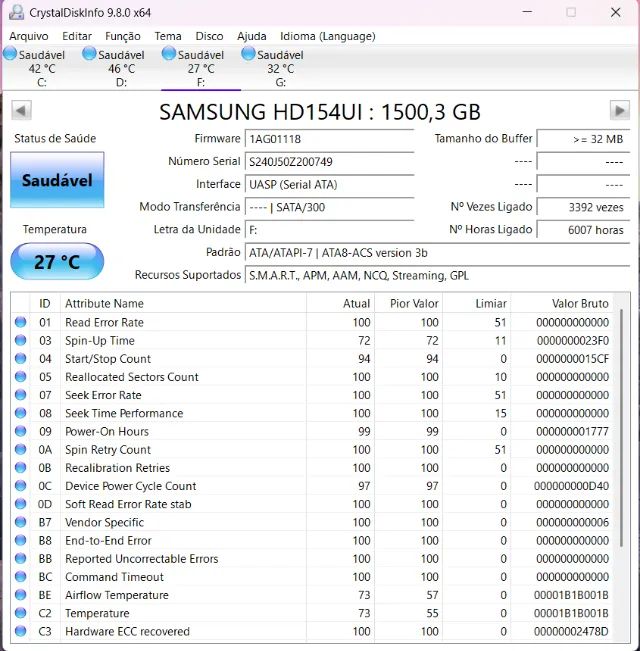Click the Saudável health status button
Screen dimensions: 640x651
[57, 180]
